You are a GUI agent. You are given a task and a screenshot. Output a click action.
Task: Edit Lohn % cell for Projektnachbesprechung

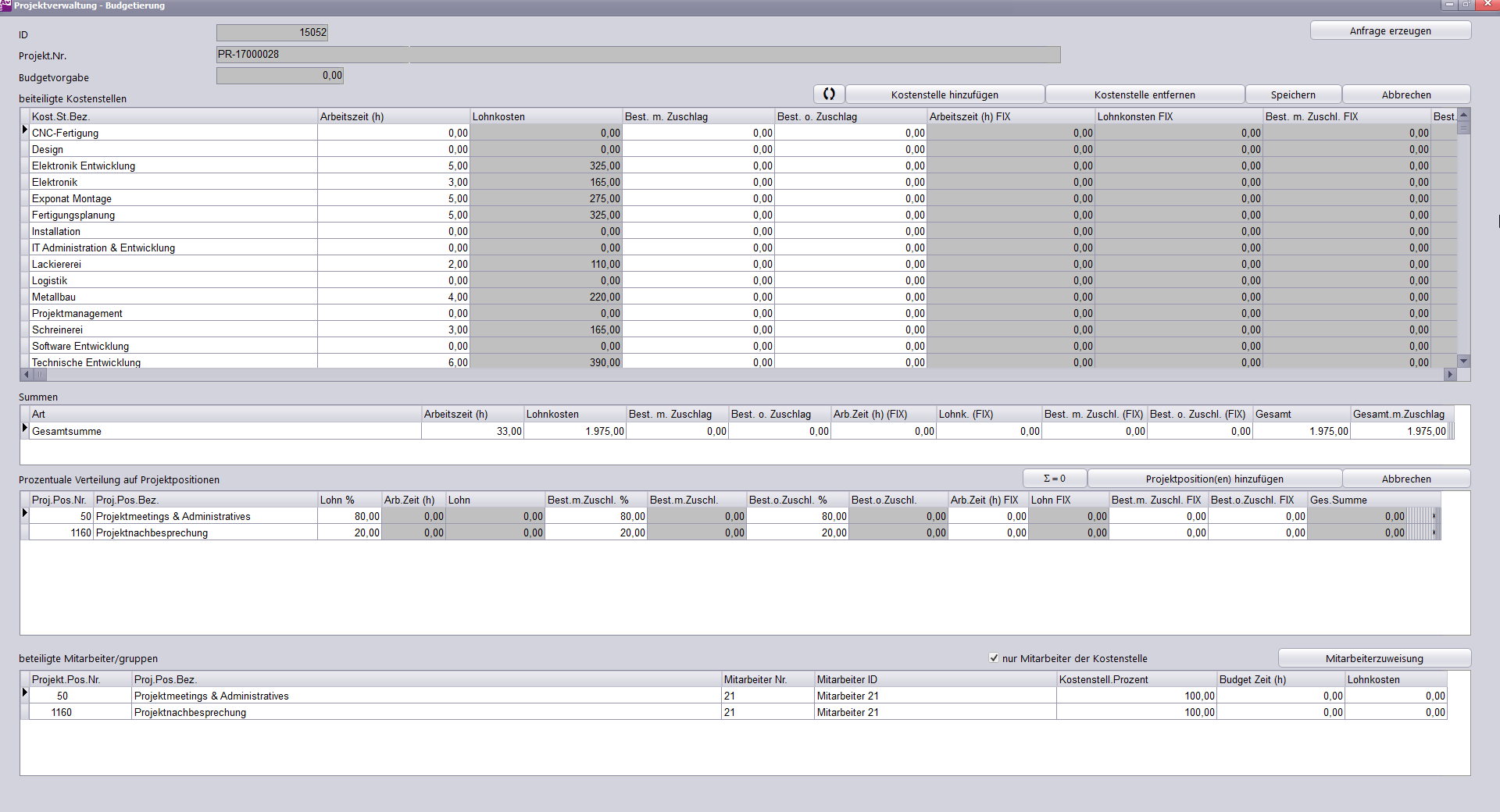pyautogui.click(x=349, y=533)
